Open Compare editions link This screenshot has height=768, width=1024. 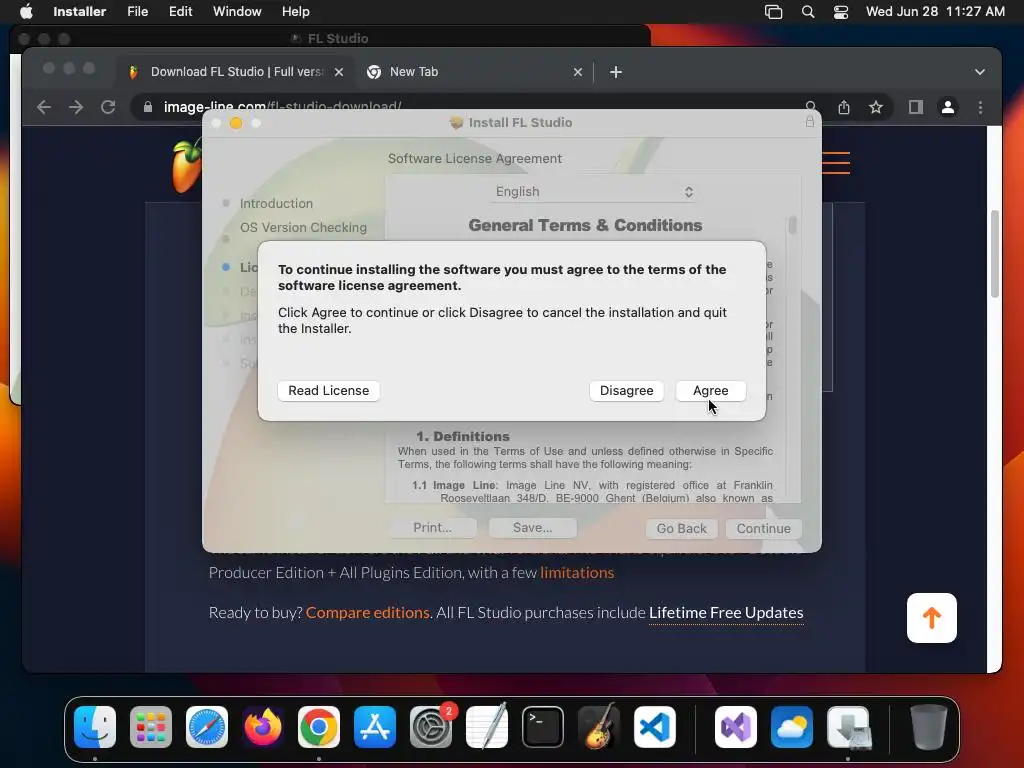pyautogui.click(x=368, y=613)
